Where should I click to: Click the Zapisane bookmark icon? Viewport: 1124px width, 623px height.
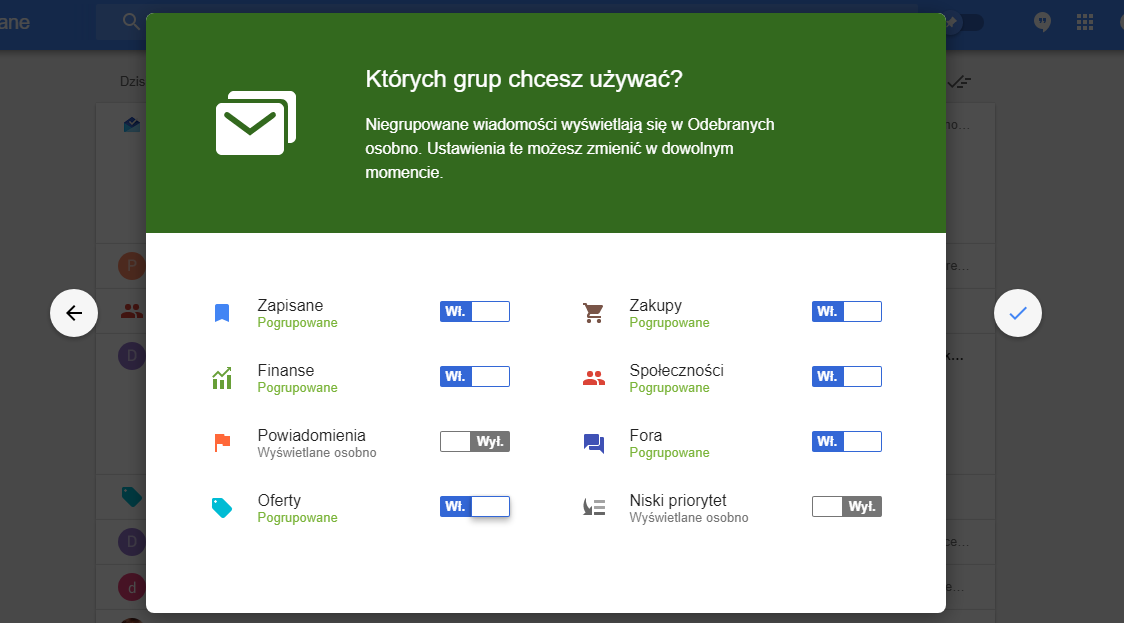(222, 310)
